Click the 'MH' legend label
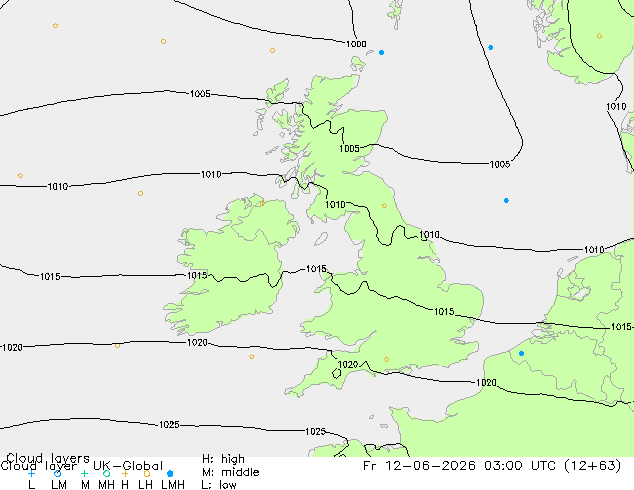This screenshot has width=634, height=490. point(106,484)
